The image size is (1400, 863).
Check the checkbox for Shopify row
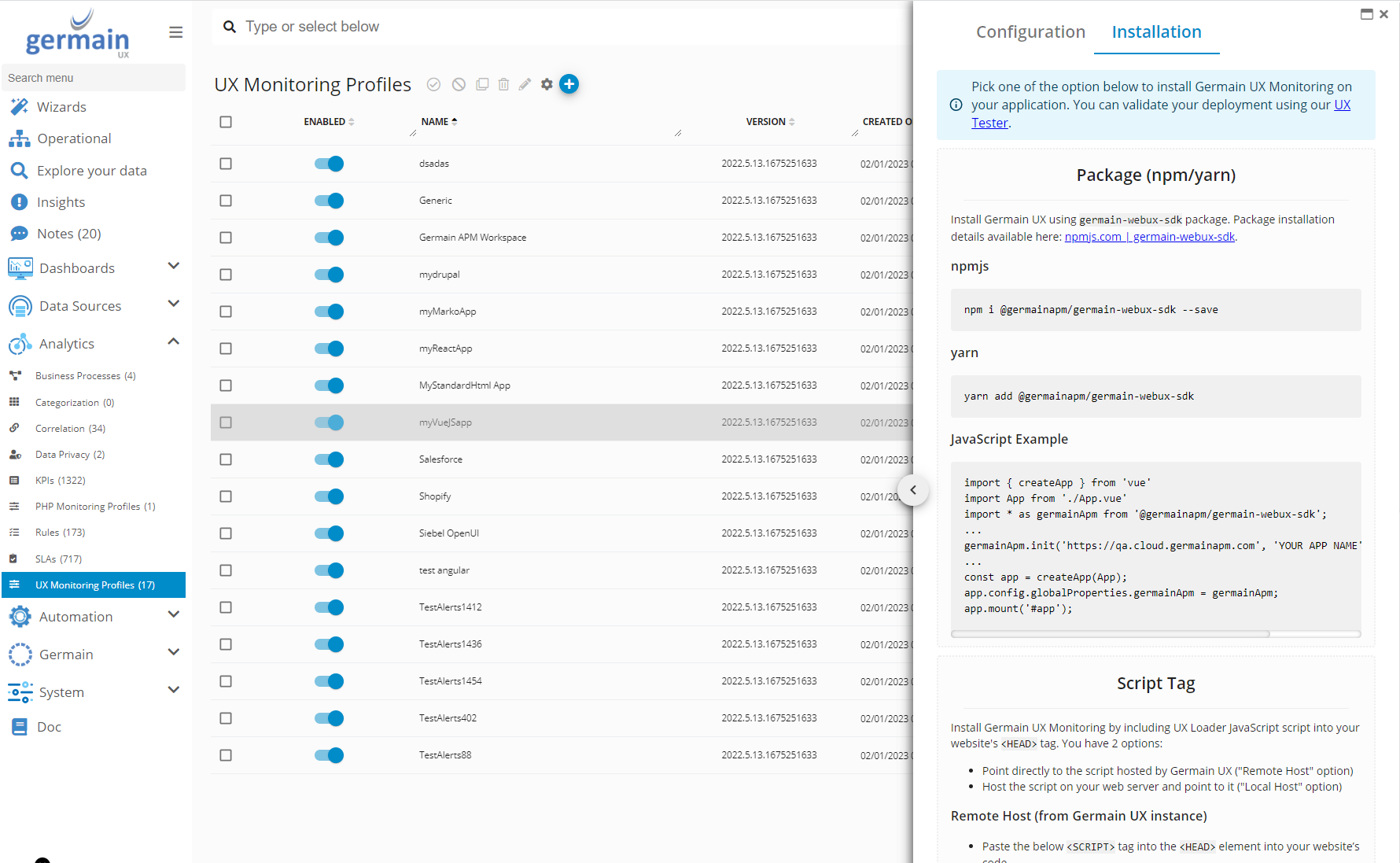pos(226,496)
